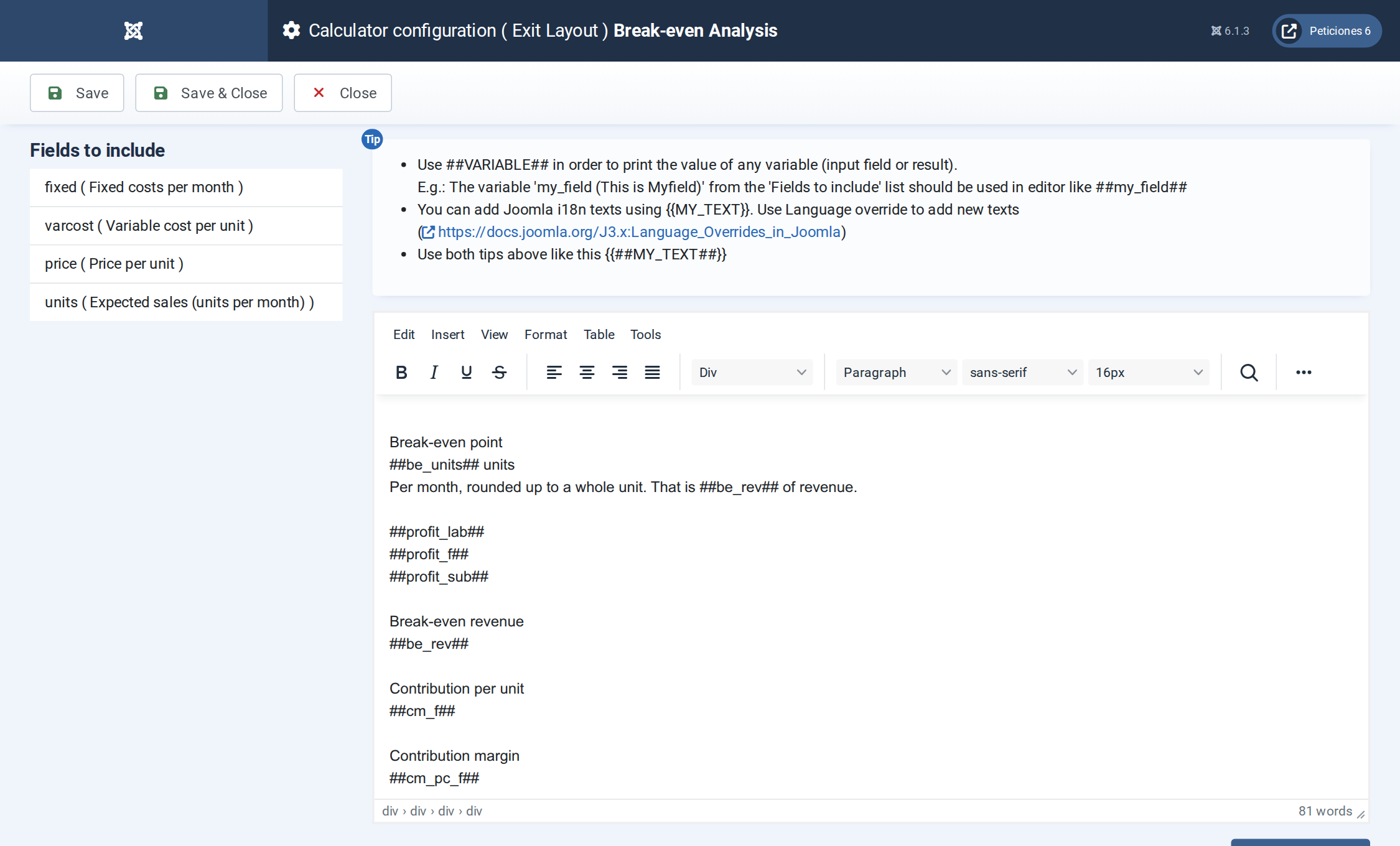Click the '##be_units## units' line in editor

(x=452, y=465)
